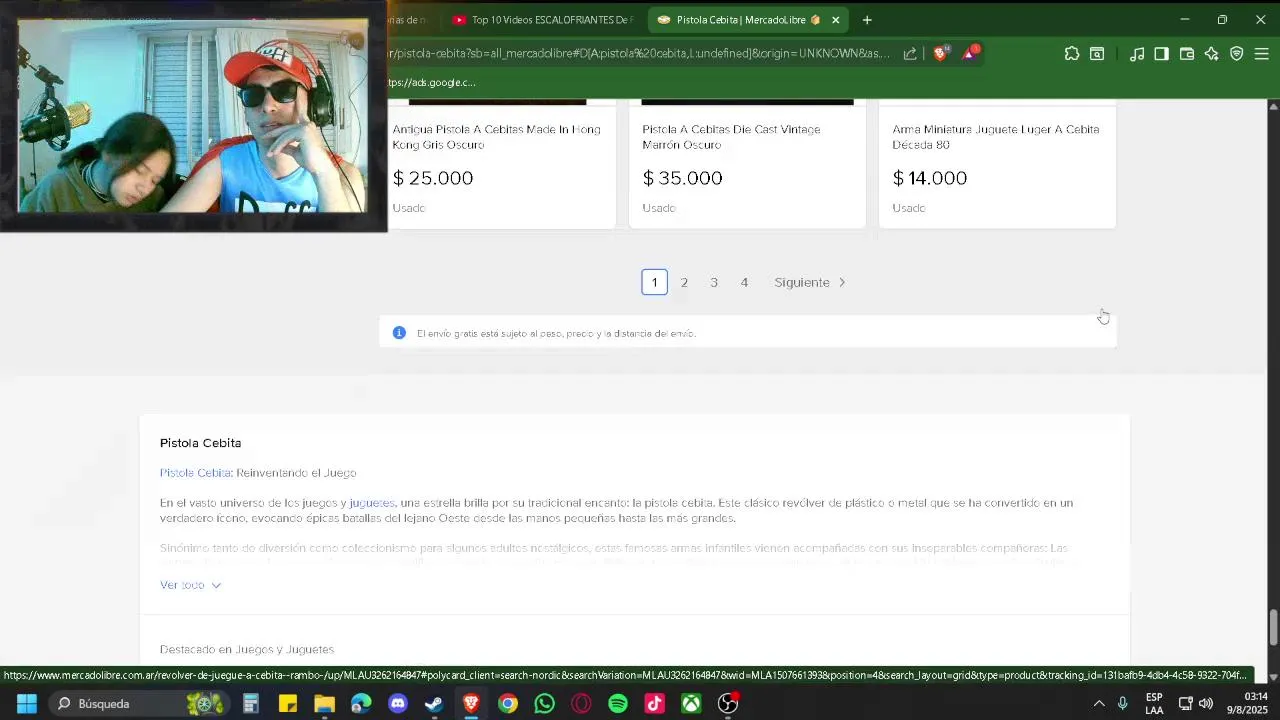
Task: Open Microsoft Edge from the taskbar
Action: (x=361, y=704)
